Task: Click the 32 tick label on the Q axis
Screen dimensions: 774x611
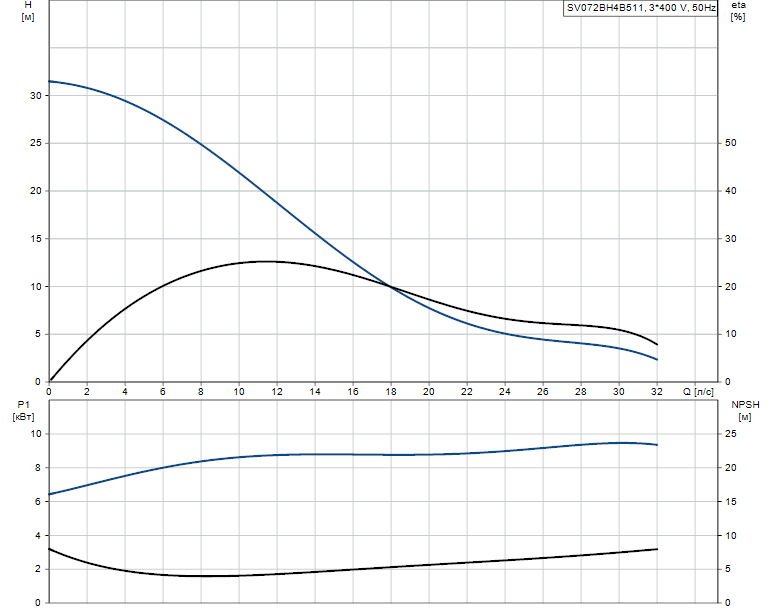Action: point(657,392)
